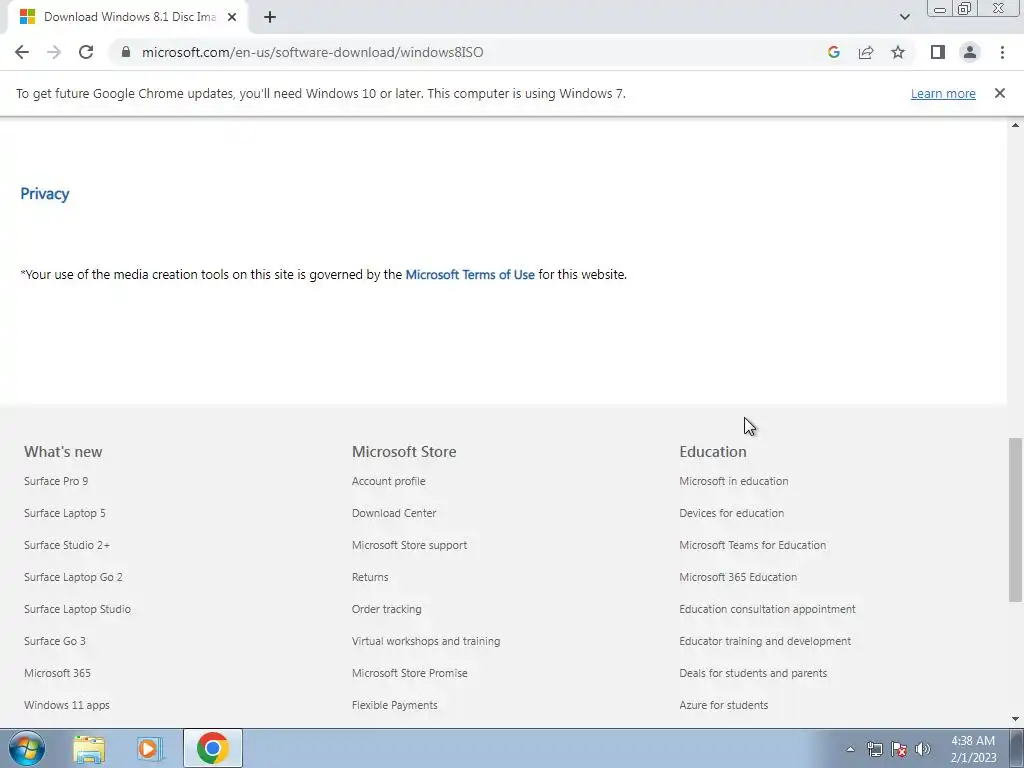Click the Google icon in address bar
Viewport: 1024px width, 768px height.
tap(833, 52)
